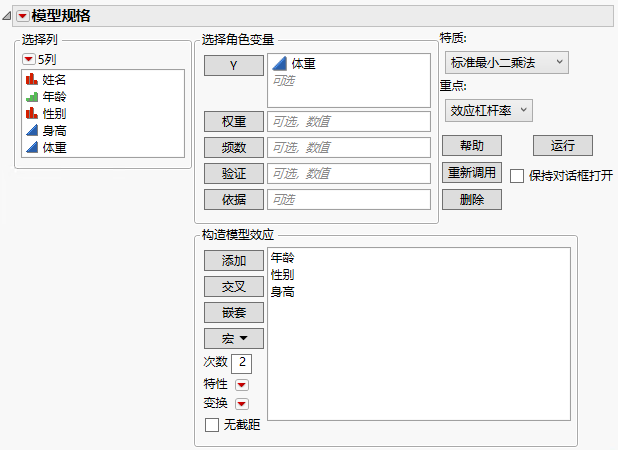Image resolution: width=618 pixels, height=450 pixels.
Task: Open the 宏 dropdown menu
Action: [234, 338]
